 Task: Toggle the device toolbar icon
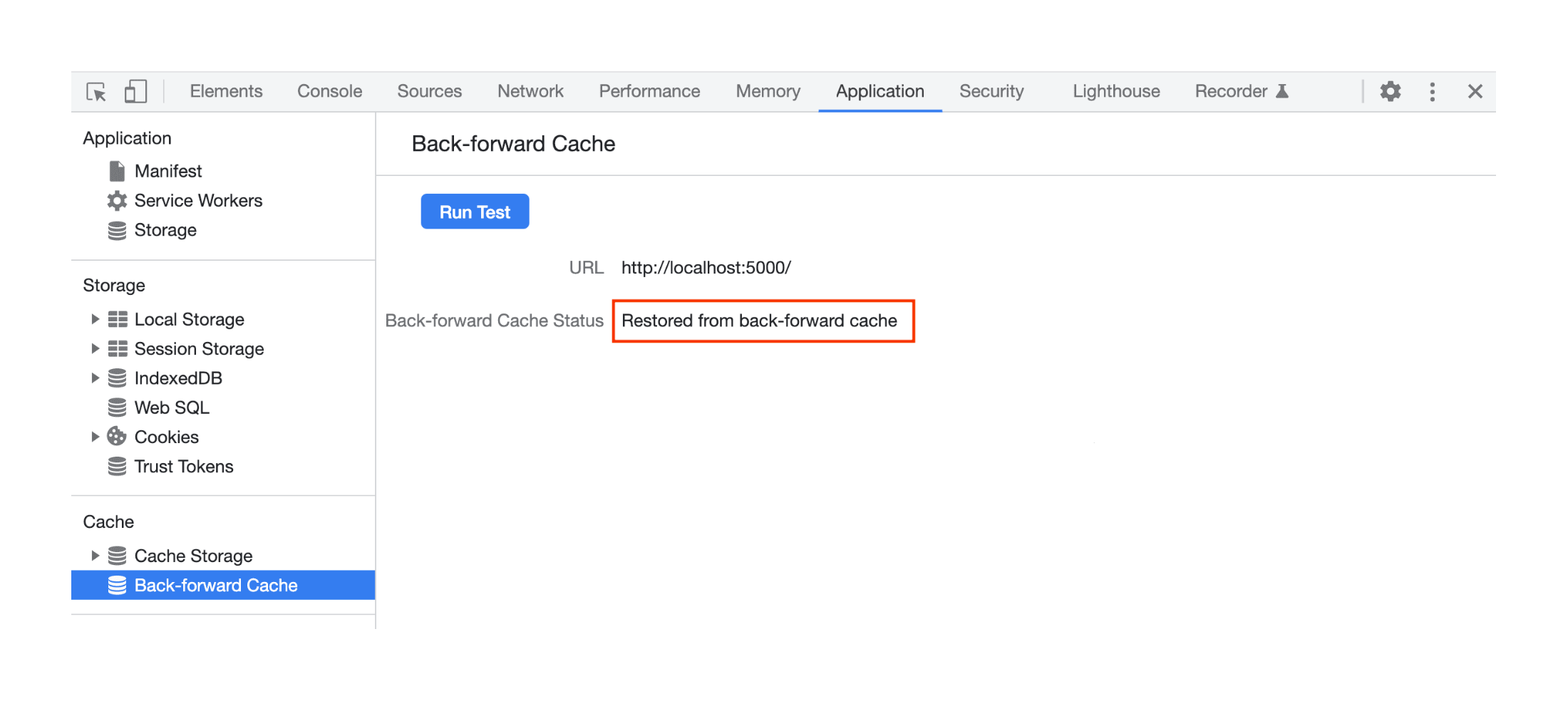coord(135,91)
